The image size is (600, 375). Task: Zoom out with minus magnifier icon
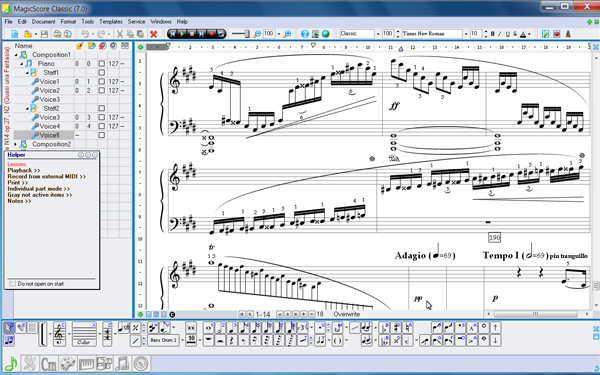click(257, 34)
